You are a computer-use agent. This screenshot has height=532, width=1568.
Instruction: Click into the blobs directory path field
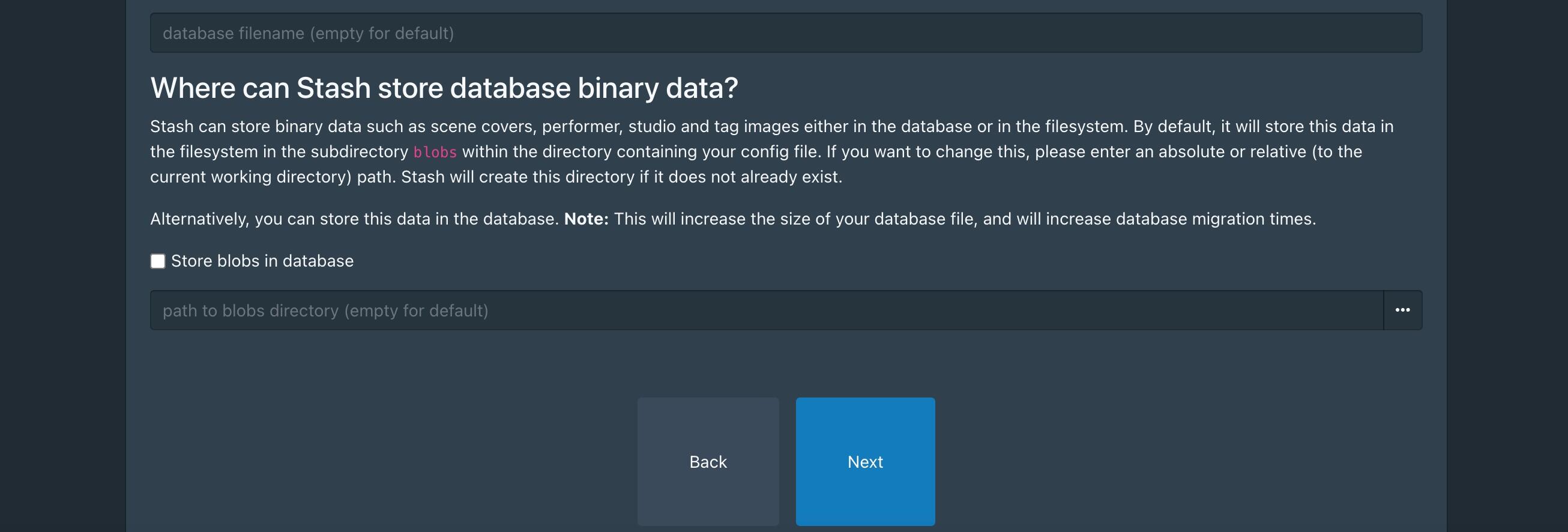point(766,310)
